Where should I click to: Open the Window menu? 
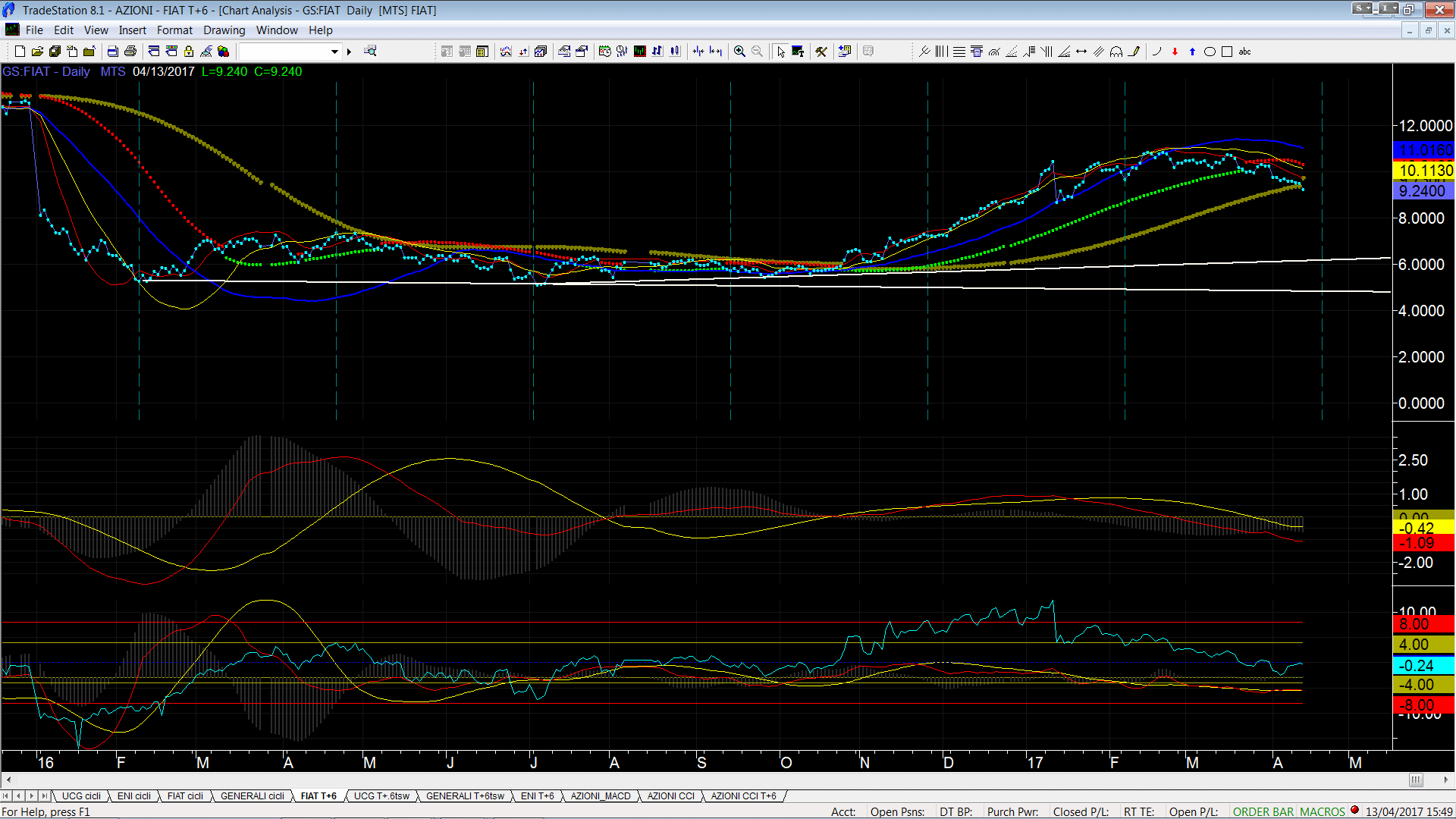point(277,30)
